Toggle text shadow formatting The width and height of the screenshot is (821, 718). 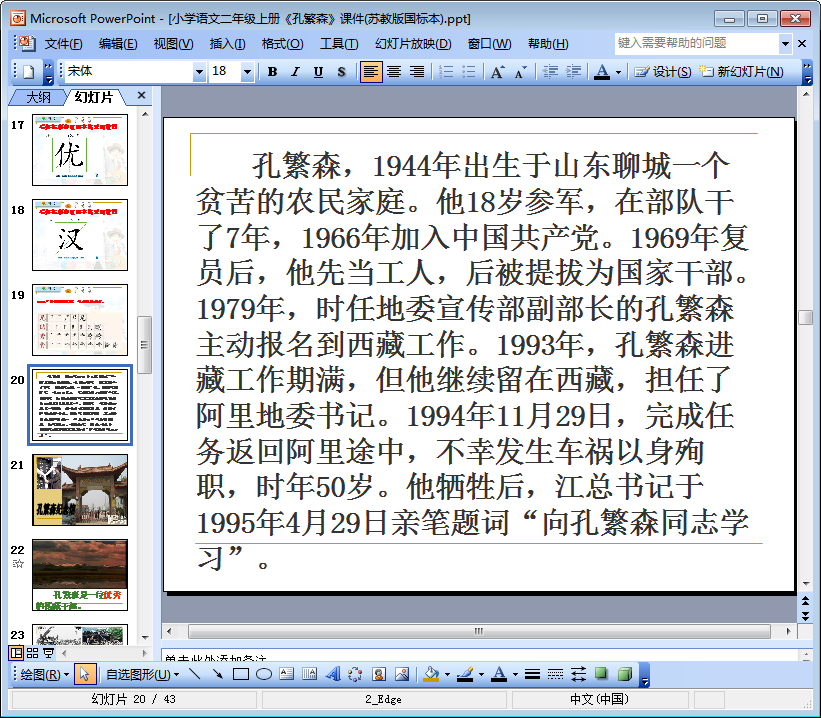coord(341,72)
